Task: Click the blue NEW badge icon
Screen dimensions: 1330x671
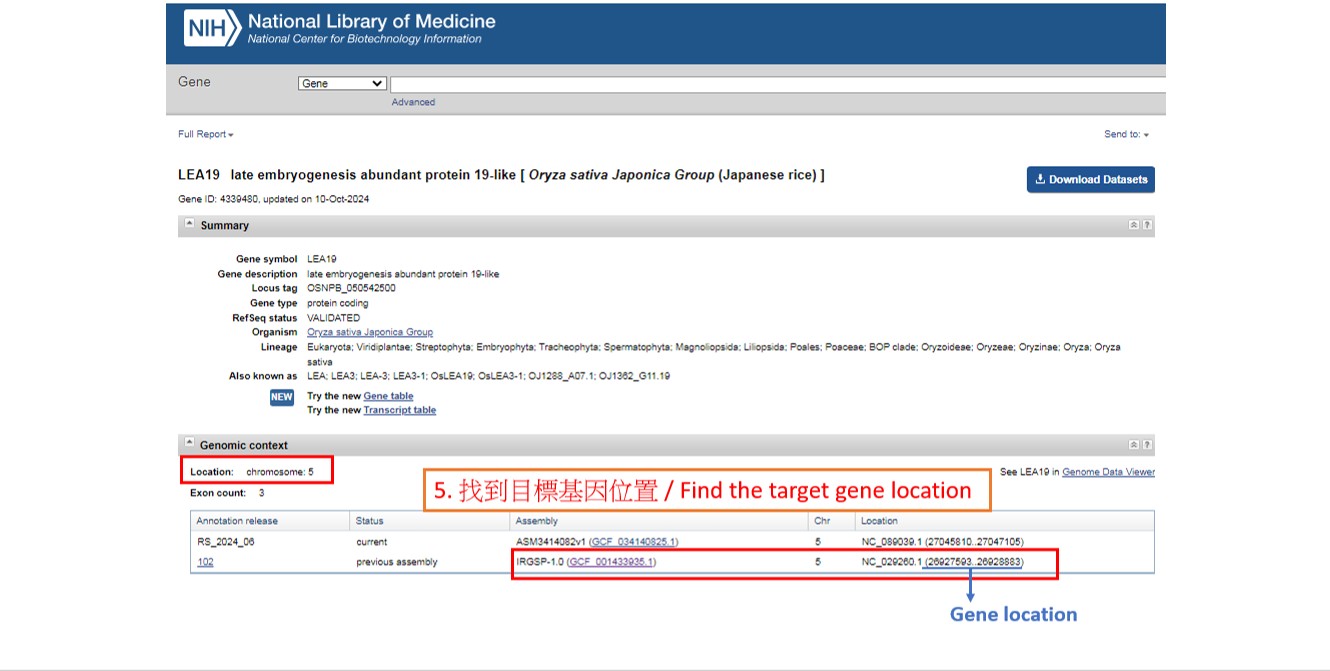Action: 282,397
